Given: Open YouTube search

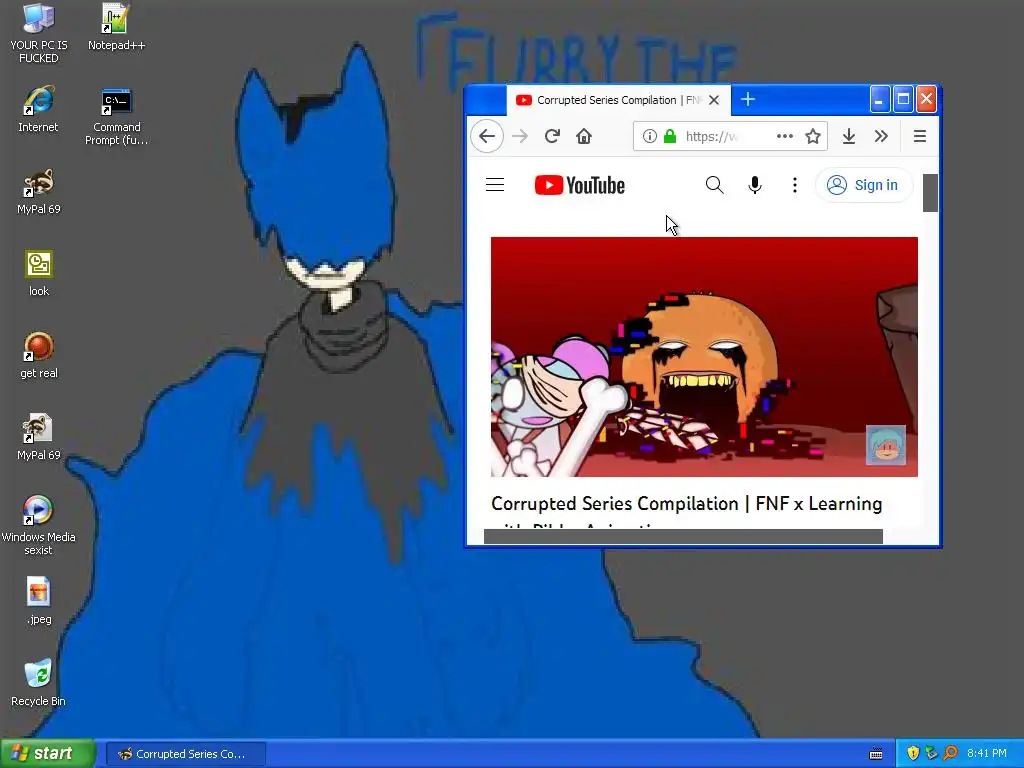Looking at the screenshot, I should tap(714, 185).
